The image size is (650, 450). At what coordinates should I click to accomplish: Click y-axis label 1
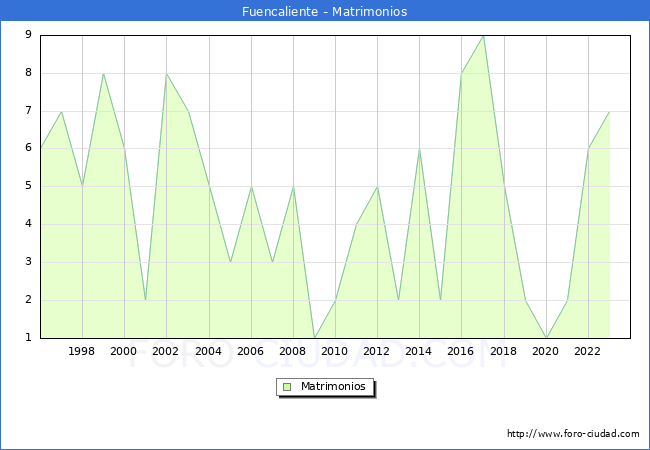pyautogui.click(x=28, y=337)
